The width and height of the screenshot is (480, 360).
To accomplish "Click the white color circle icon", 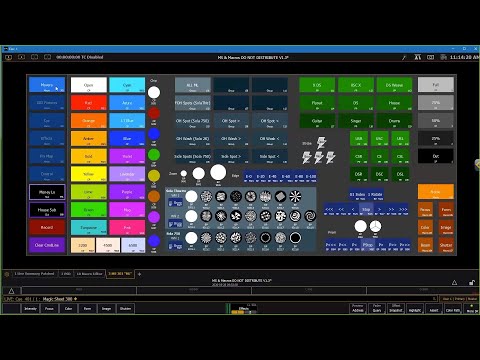I will [x=154, y=93].
